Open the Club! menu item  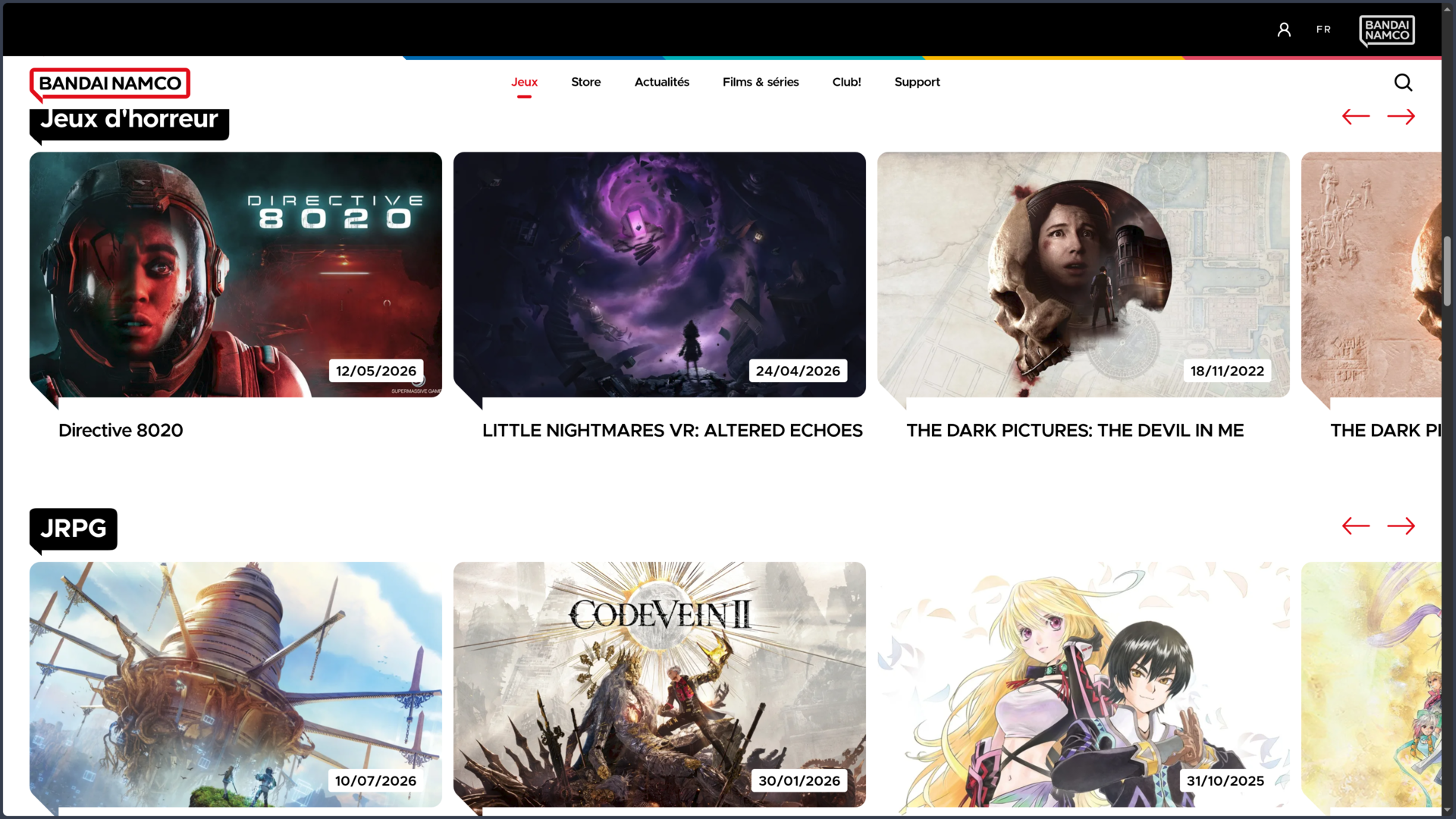click(x=846, y=82)
